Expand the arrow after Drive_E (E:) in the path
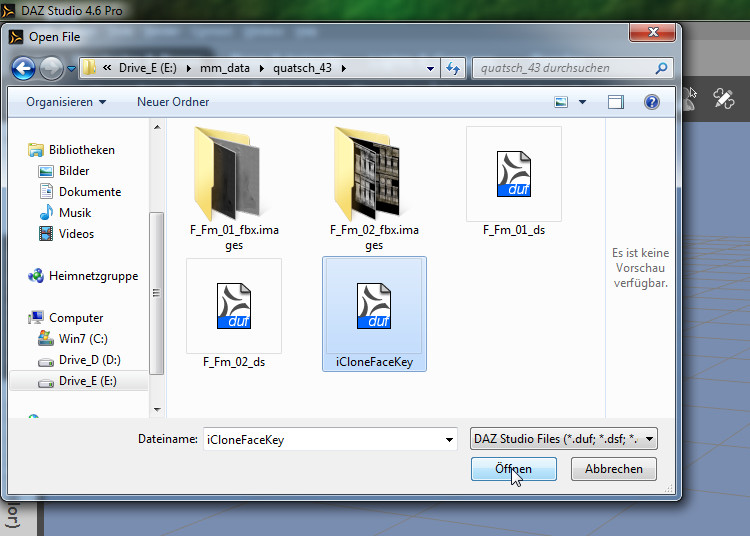 (x=188, y=68)
